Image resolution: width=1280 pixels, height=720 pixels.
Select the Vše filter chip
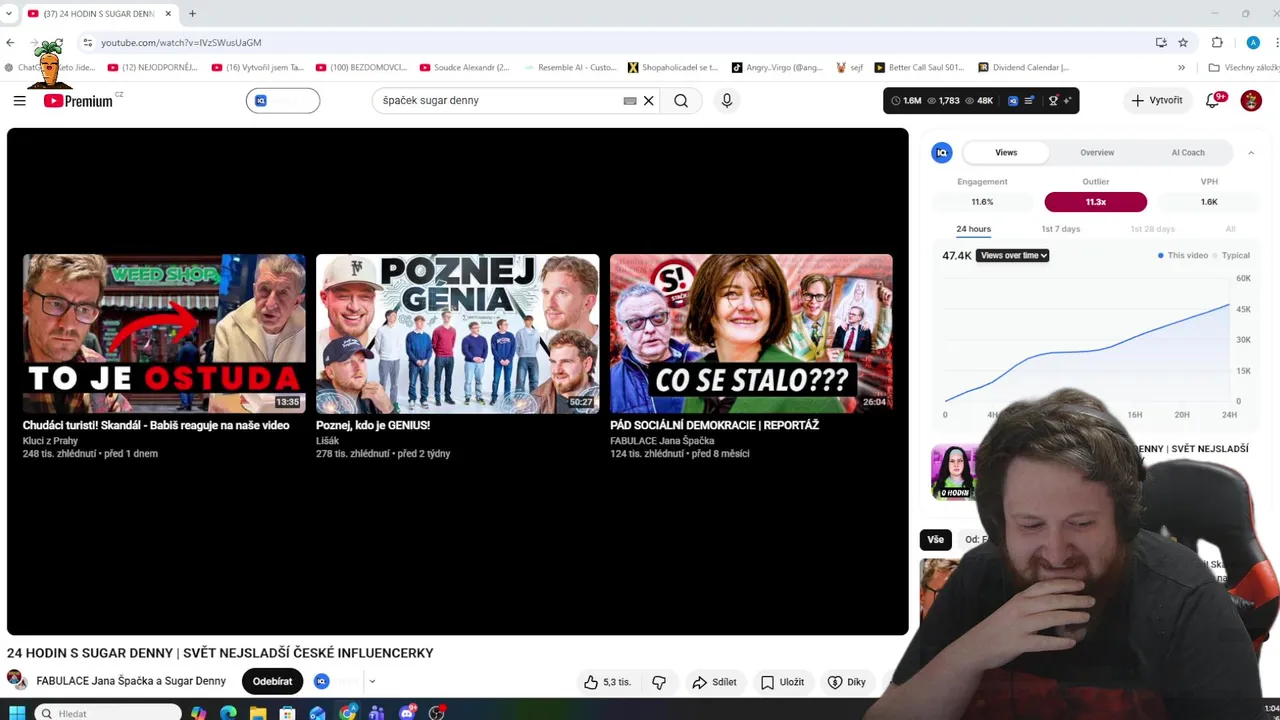click(935, 539)
